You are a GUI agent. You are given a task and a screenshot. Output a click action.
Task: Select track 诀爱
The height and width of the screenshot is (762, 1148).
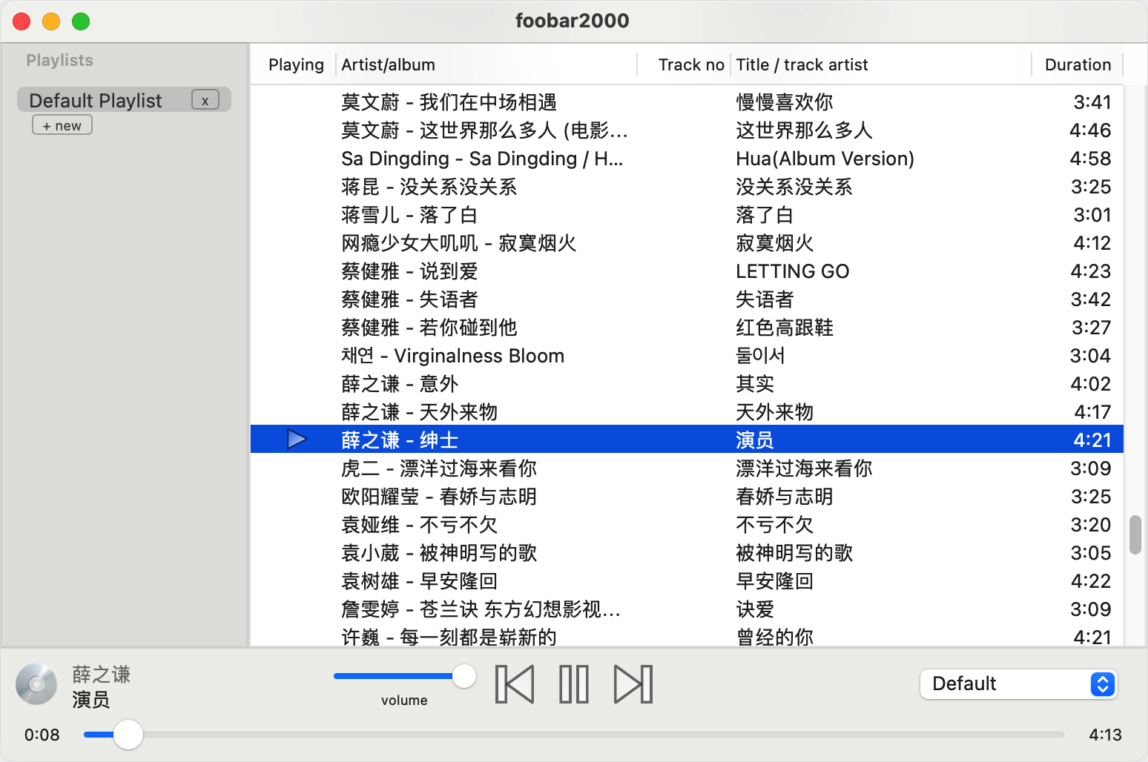pos(755,609)
